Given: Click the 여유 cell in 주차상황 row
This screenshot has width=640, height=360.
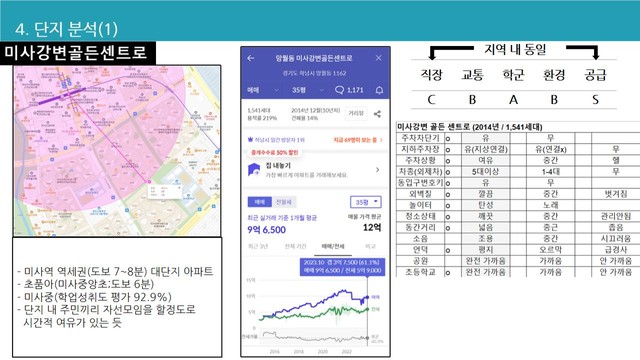Looking at the screenshot, I should click(485, 160).
